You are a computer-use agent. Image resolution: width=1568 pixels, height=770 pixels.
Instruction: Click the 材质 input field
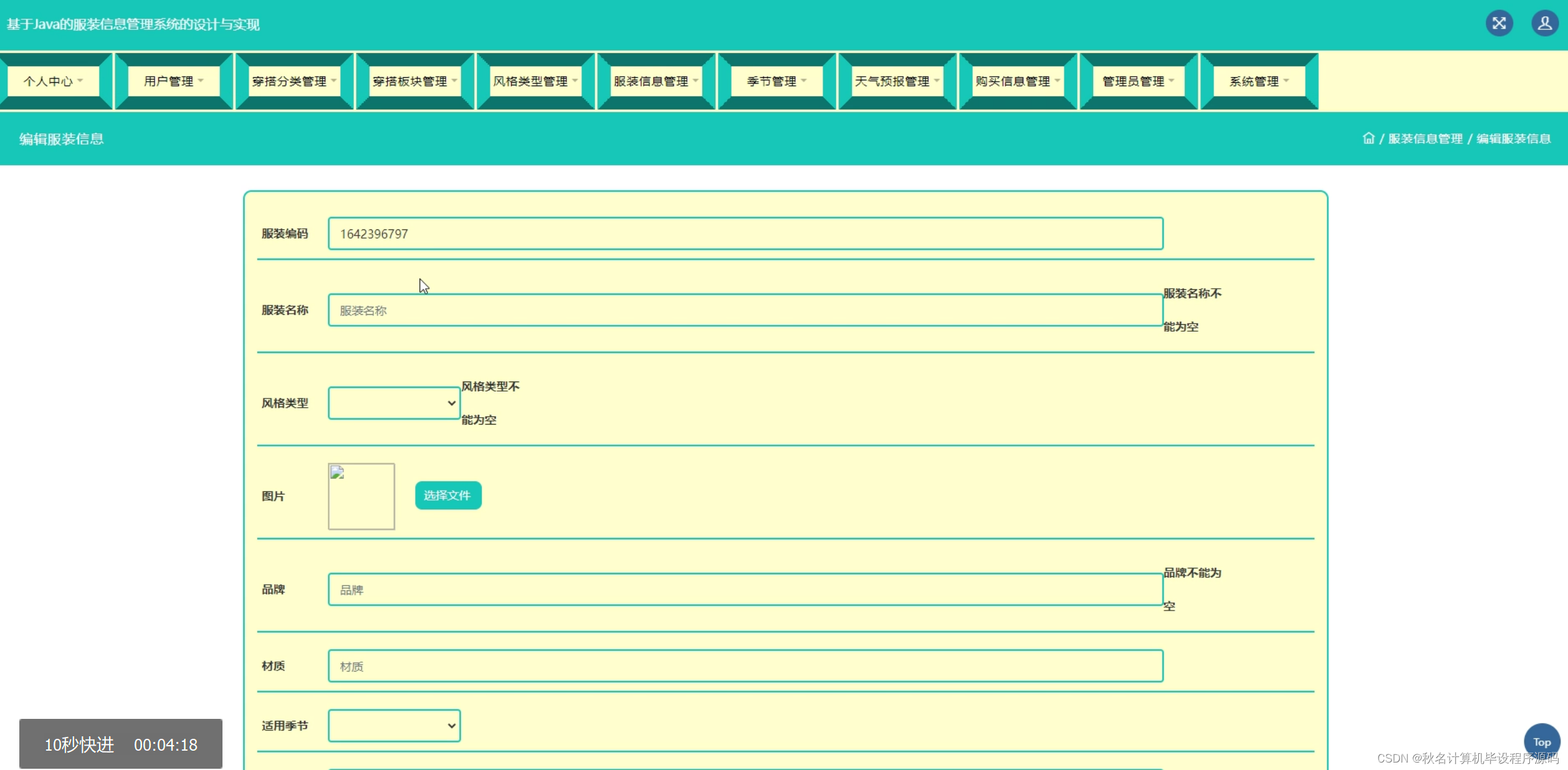pos(745,667)
